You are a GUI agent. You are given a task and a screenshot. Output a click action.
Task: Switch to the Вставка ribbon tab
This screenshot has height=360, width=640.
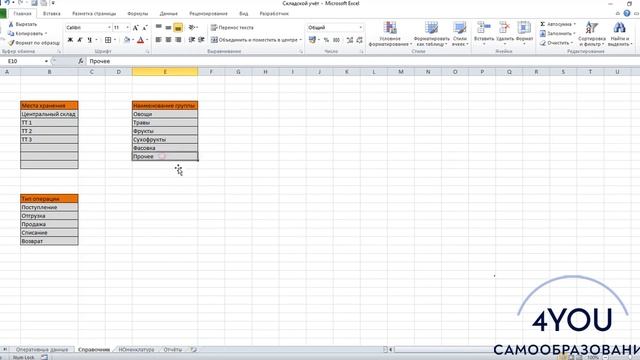(x=51, y=13)
